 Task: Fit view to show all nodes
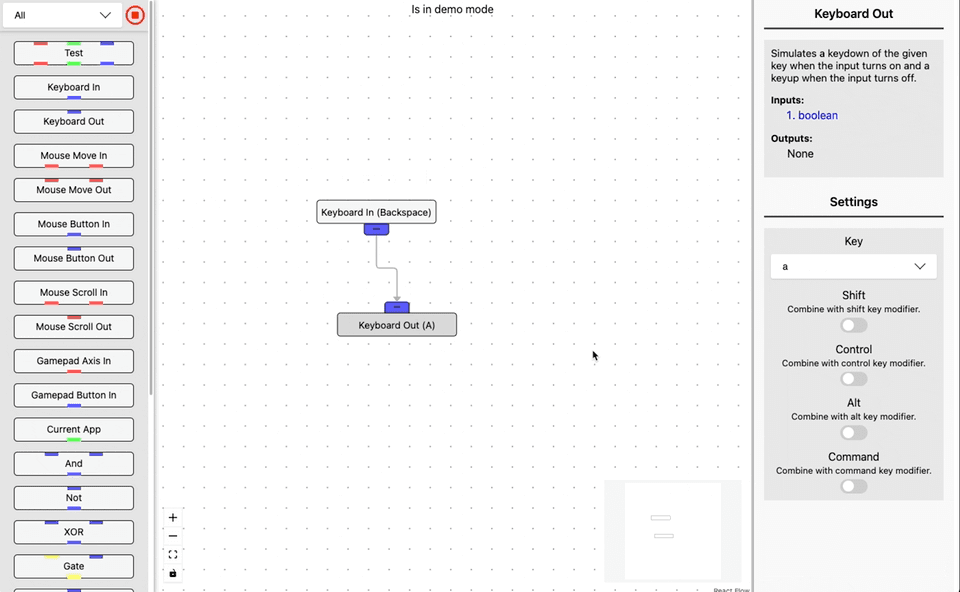[x=172, y=553]
